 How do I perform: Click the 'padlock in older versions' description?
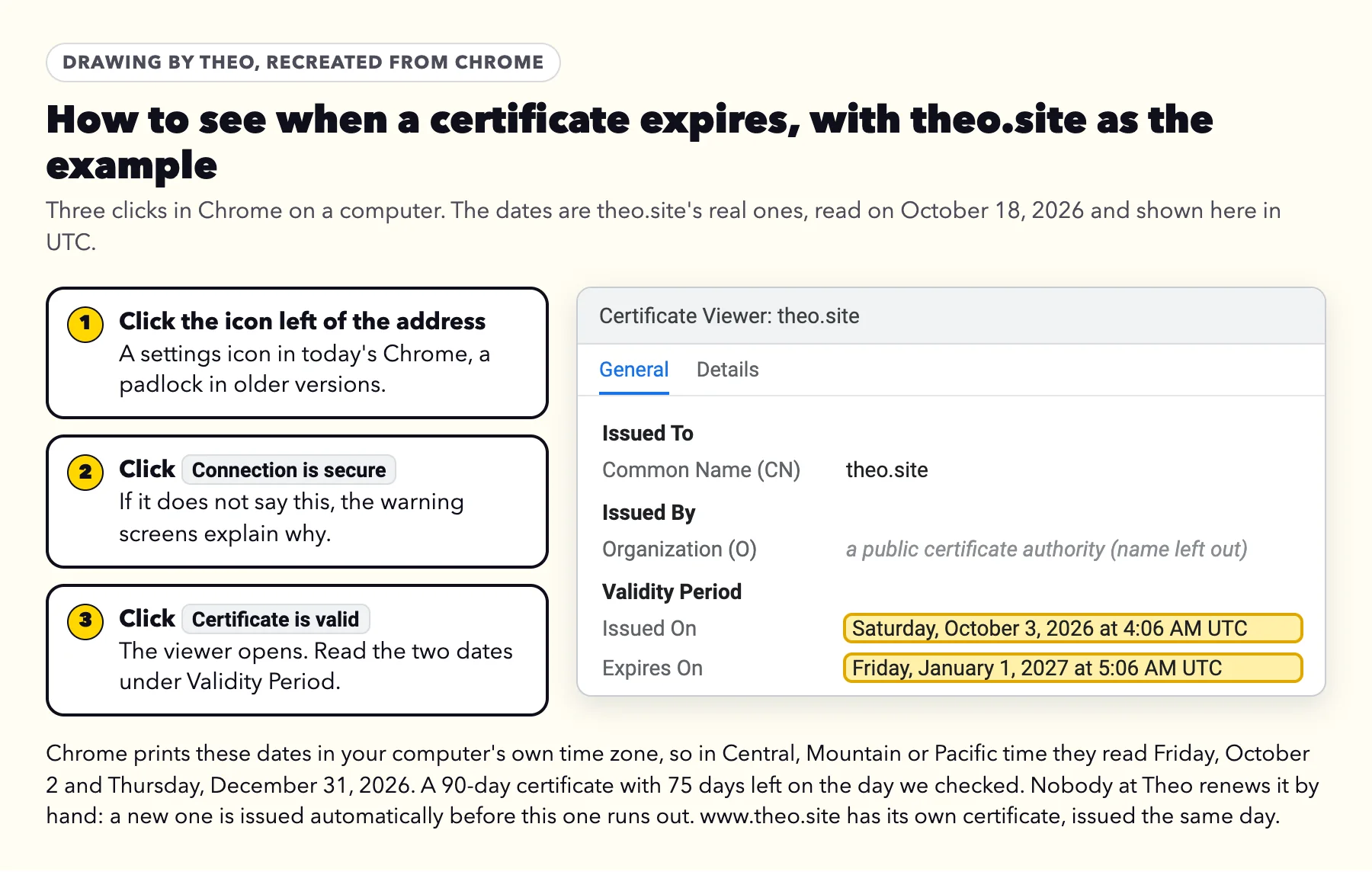[x=305, y=369]
